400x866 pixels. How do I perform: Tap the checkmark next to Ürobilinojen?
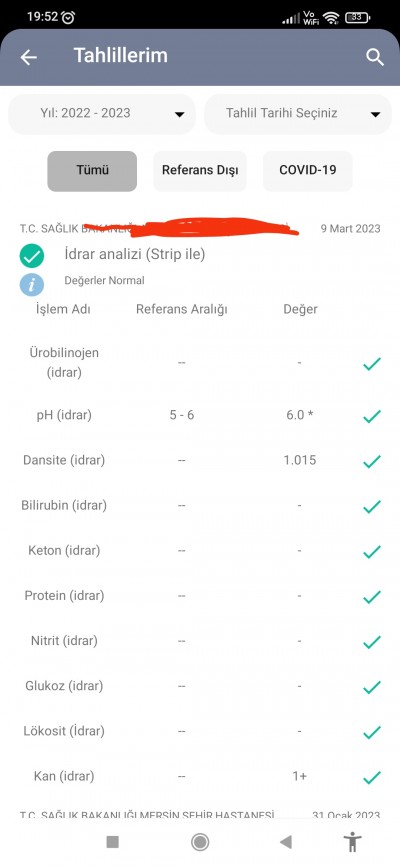point(372,363)
